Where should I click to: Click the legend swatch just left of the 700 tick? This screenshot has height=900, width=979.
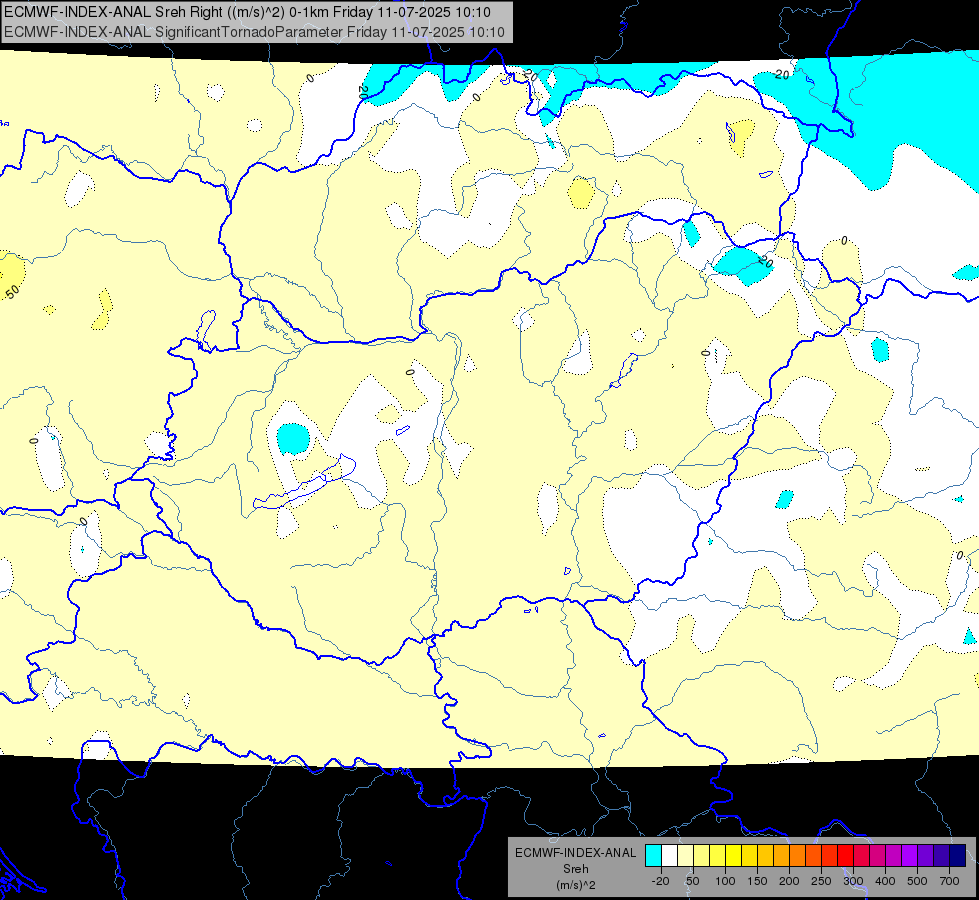[942, 856]
